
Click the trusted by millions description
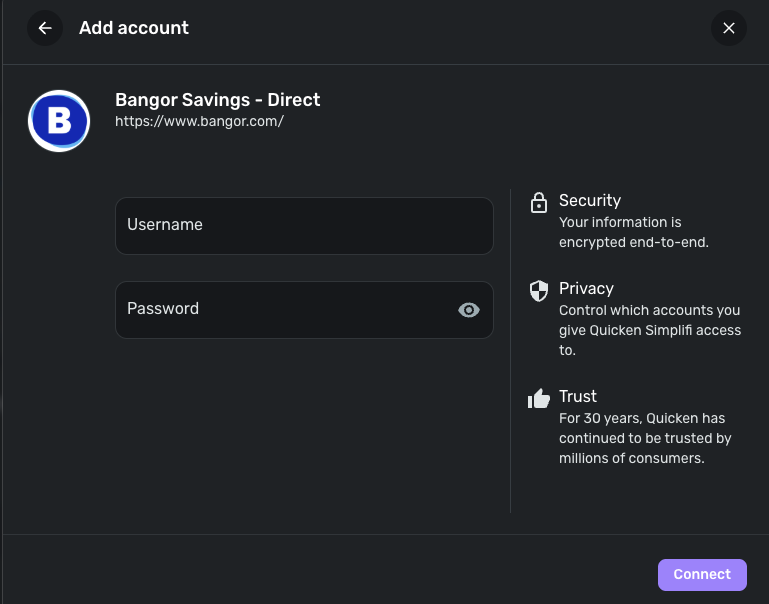coord(645,438)
